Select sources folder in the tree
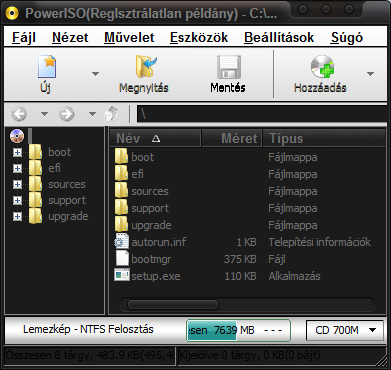 coord(67,184)
